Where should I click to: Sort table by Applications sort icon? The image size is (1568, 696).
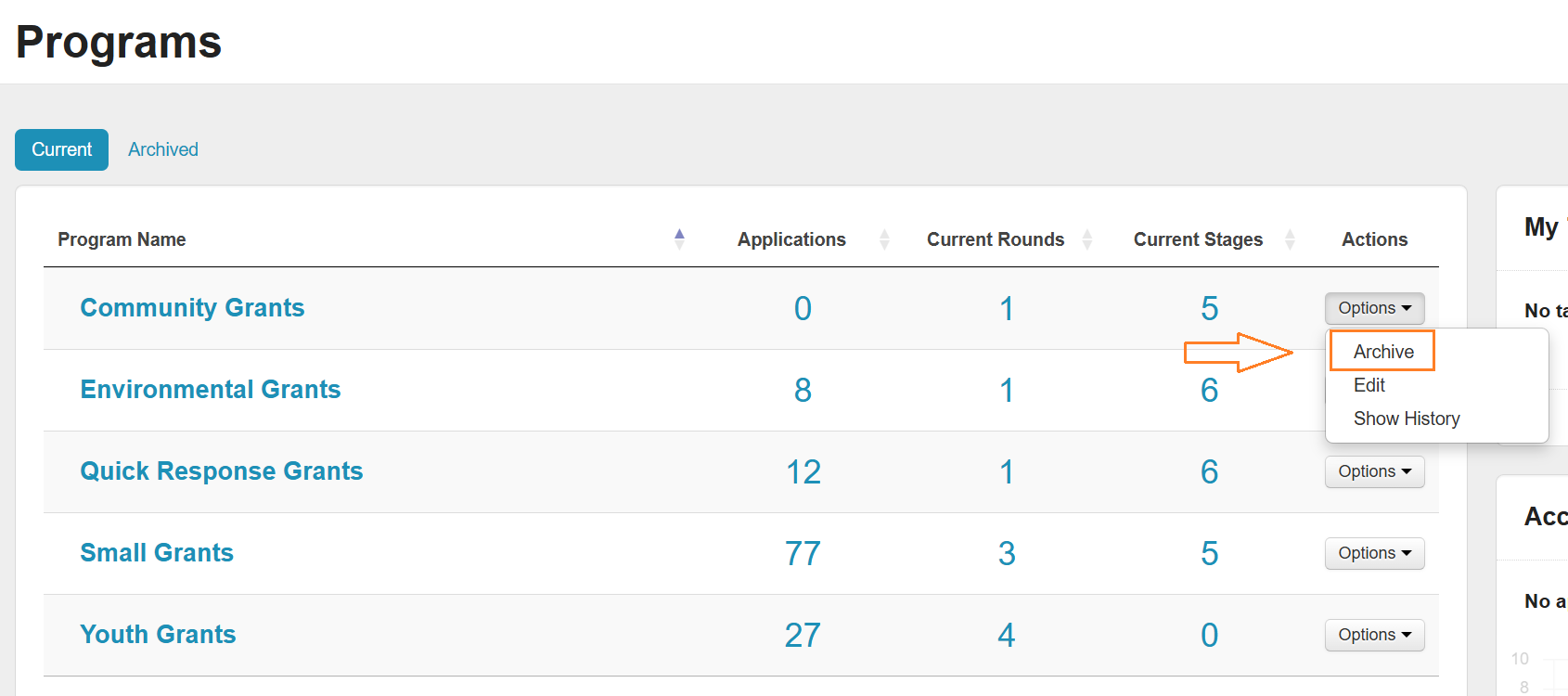[x=884, y=239]
